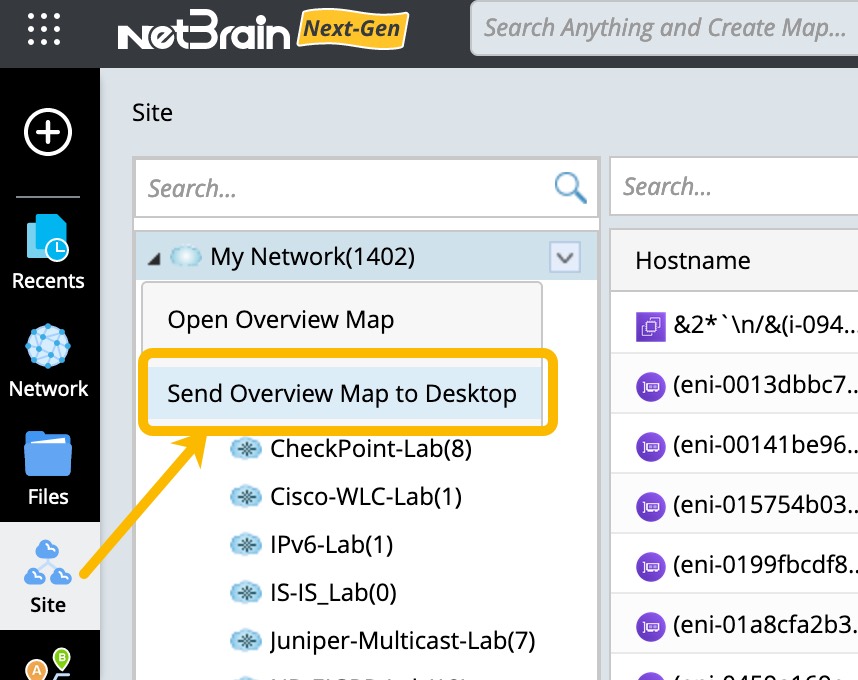Select IS-IS_Lab(0) site

click(333, 592)
